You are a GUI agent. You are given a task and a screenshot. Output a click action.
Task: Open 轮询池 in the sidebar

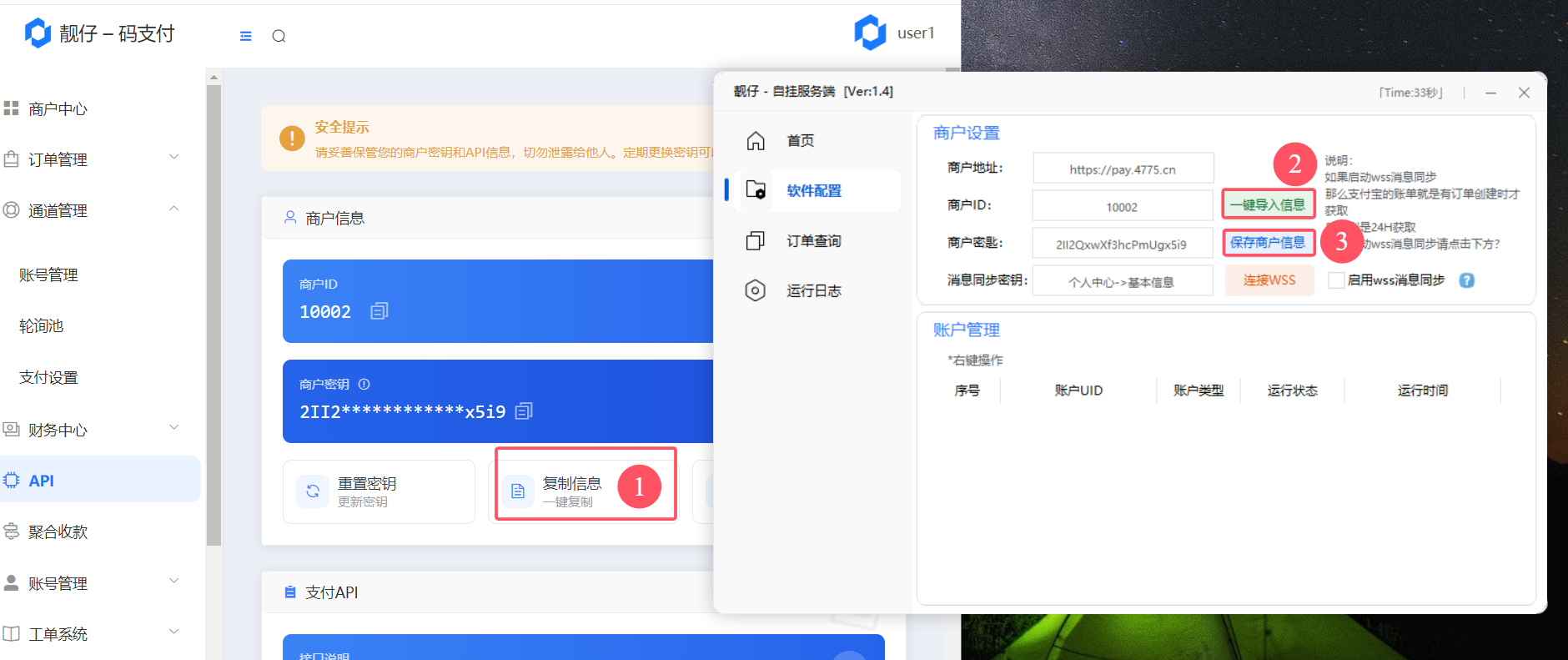coord(42,326)
